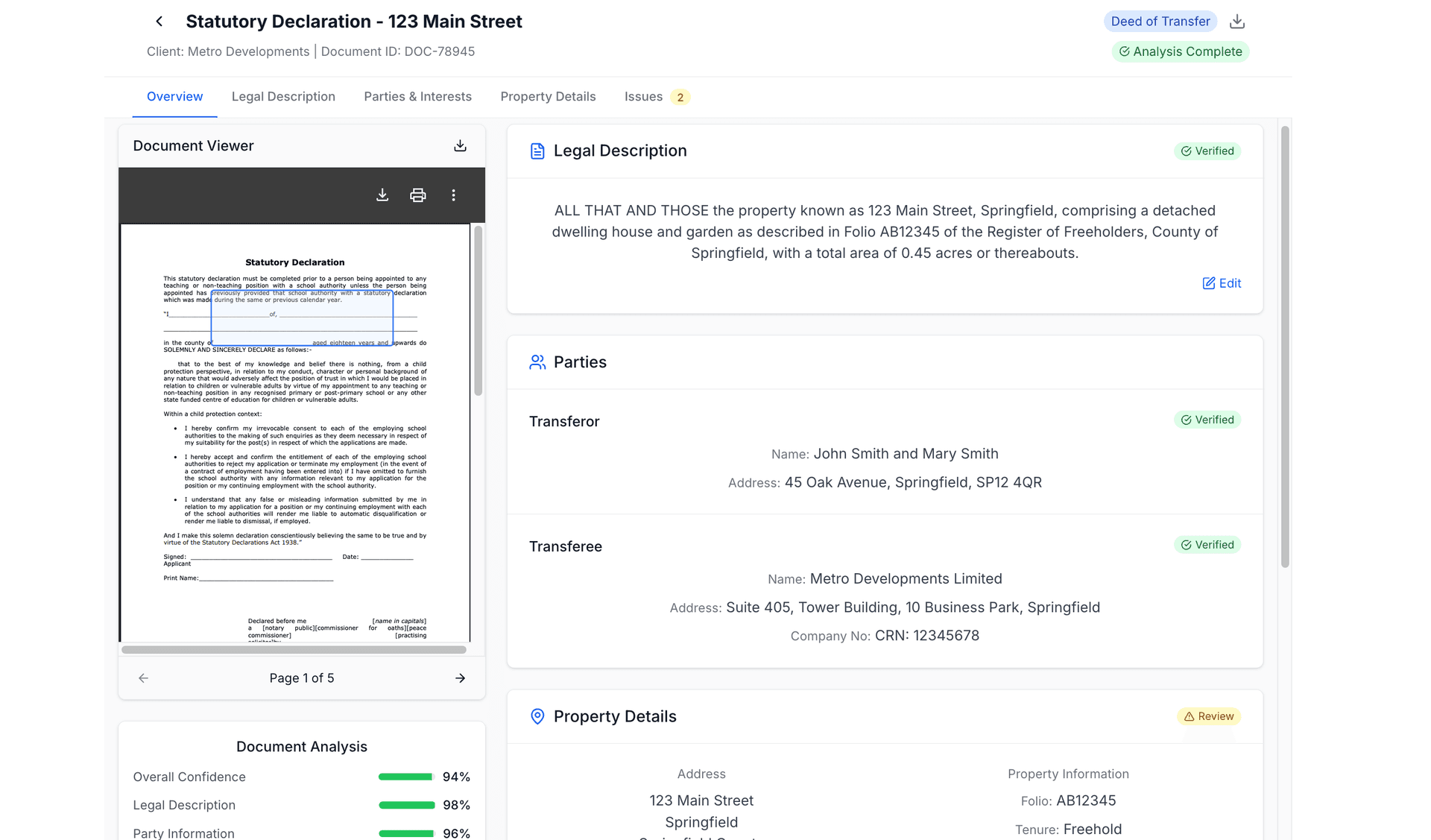Click the download icon in the PDF viewer toolbar
The width and height of the screenshot is (1431, 840).
pyautogui.click(x=382, y=195)
